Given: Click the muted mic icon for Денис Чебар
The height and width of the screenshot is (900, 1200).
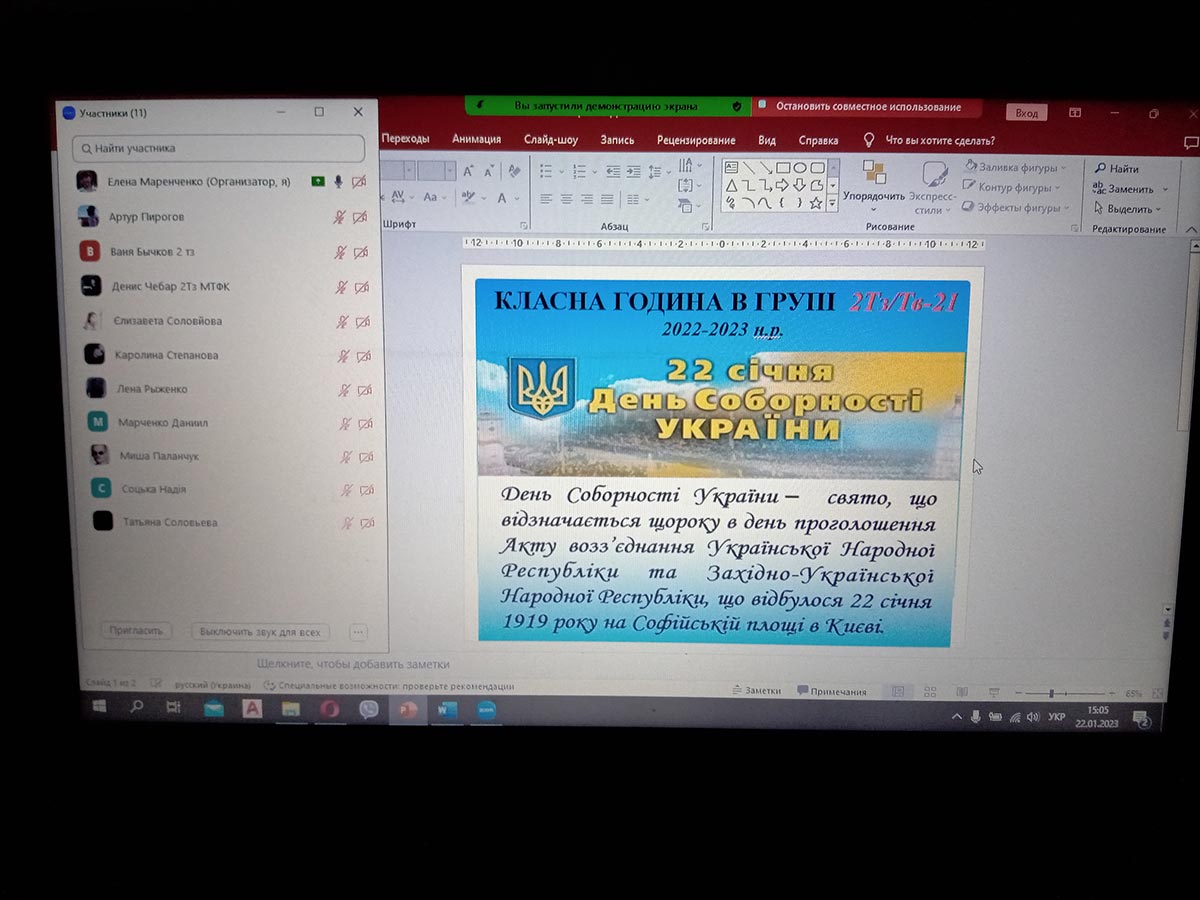Looking at the screenshot, I should (341, 287).
